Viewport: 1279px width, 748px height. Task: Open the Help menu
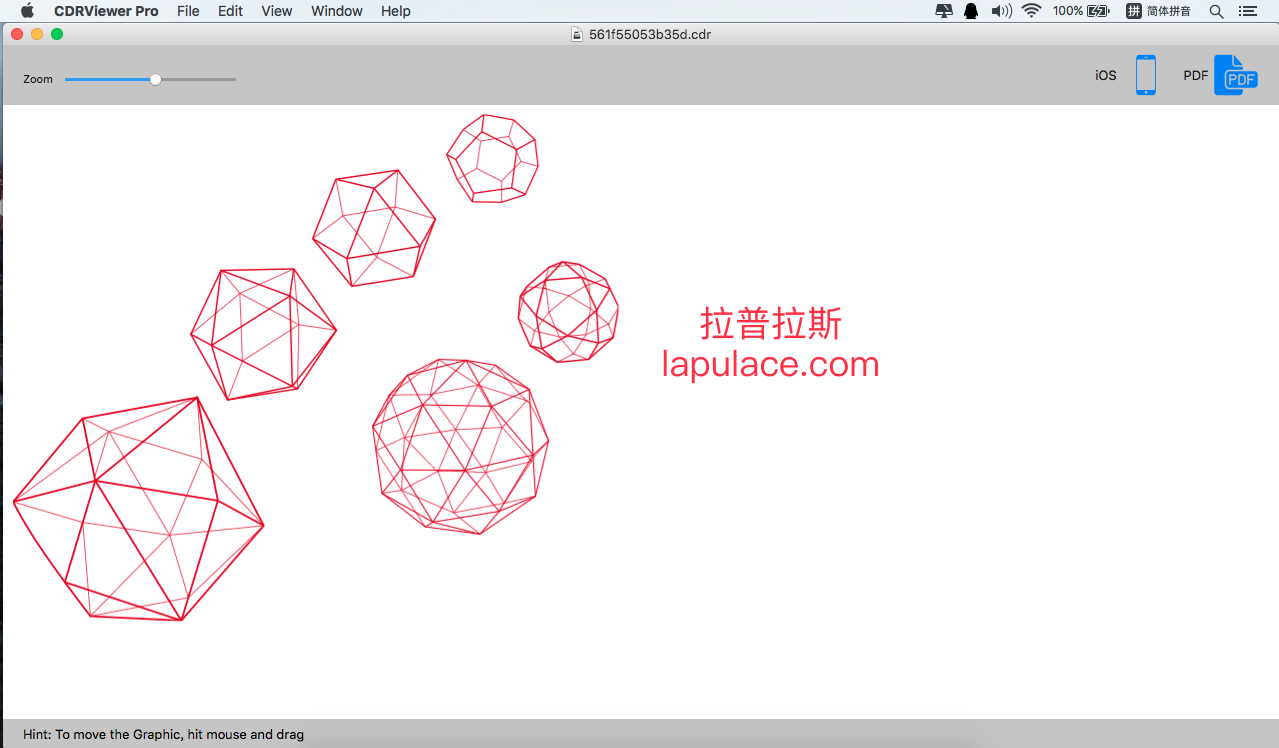coord(396,11)
